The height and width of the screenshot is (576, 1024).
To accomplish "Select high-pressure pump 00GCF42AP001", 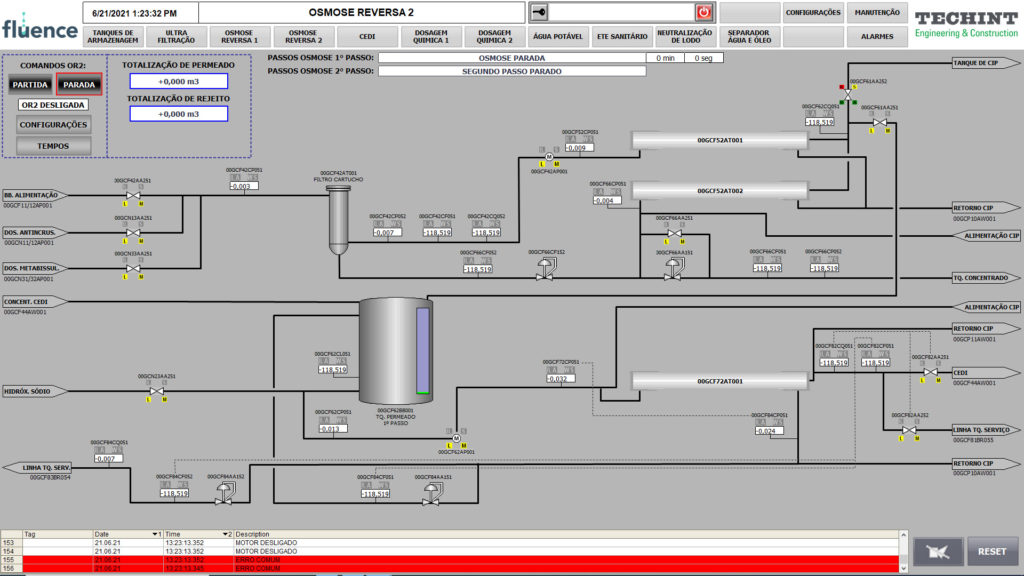I will click(x=549, y=157).
